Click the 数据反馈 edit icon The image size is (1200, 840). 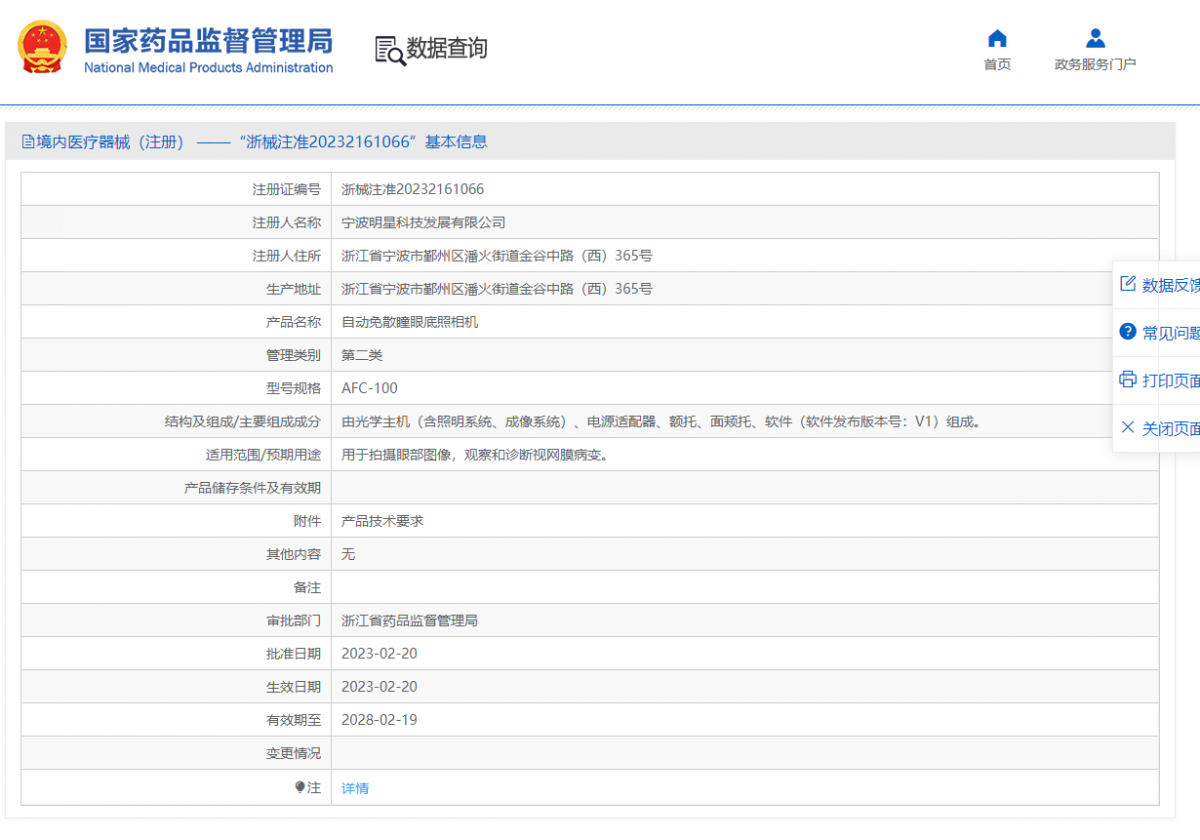[1128, 284]
